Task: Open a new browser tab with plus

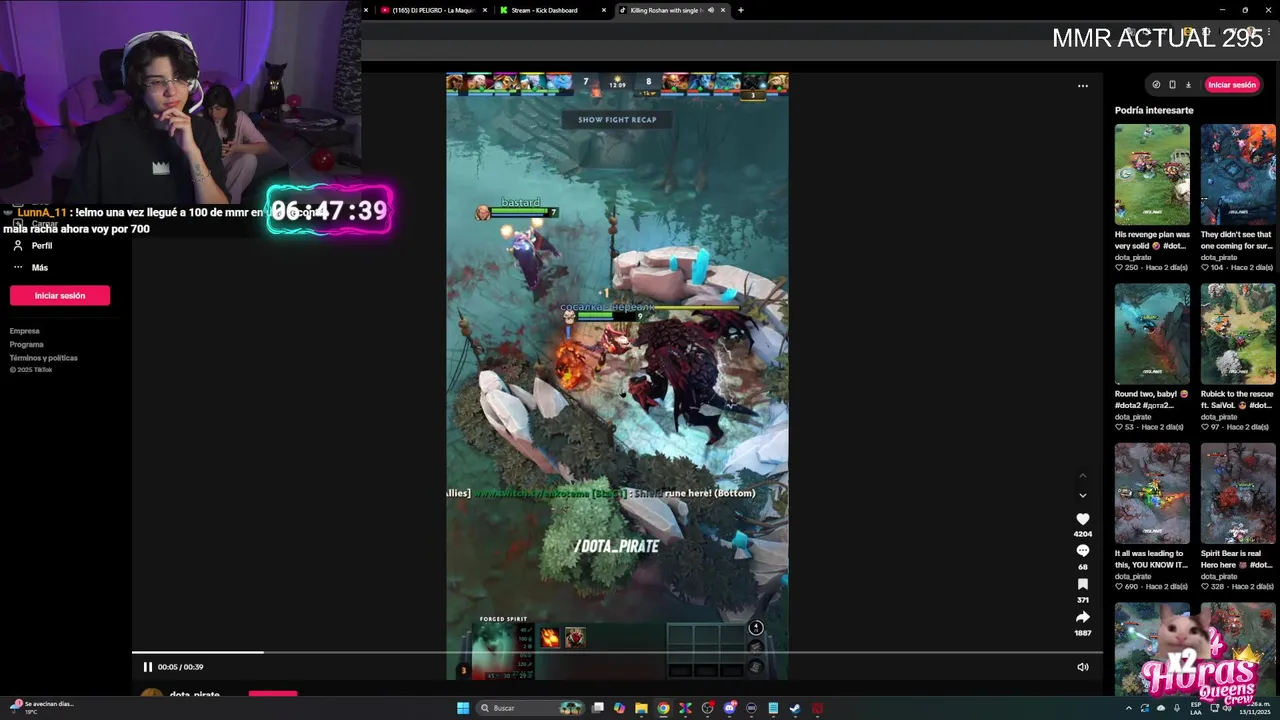Action: [x=740, y=10]
